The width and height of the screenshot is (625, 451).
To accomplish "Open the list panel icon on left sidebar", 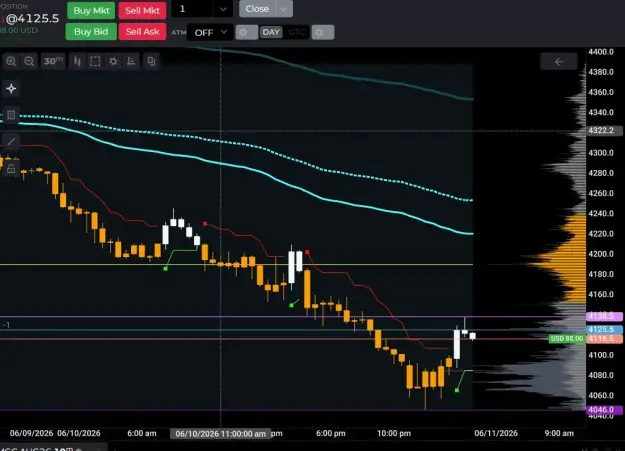I will (11, 115).
